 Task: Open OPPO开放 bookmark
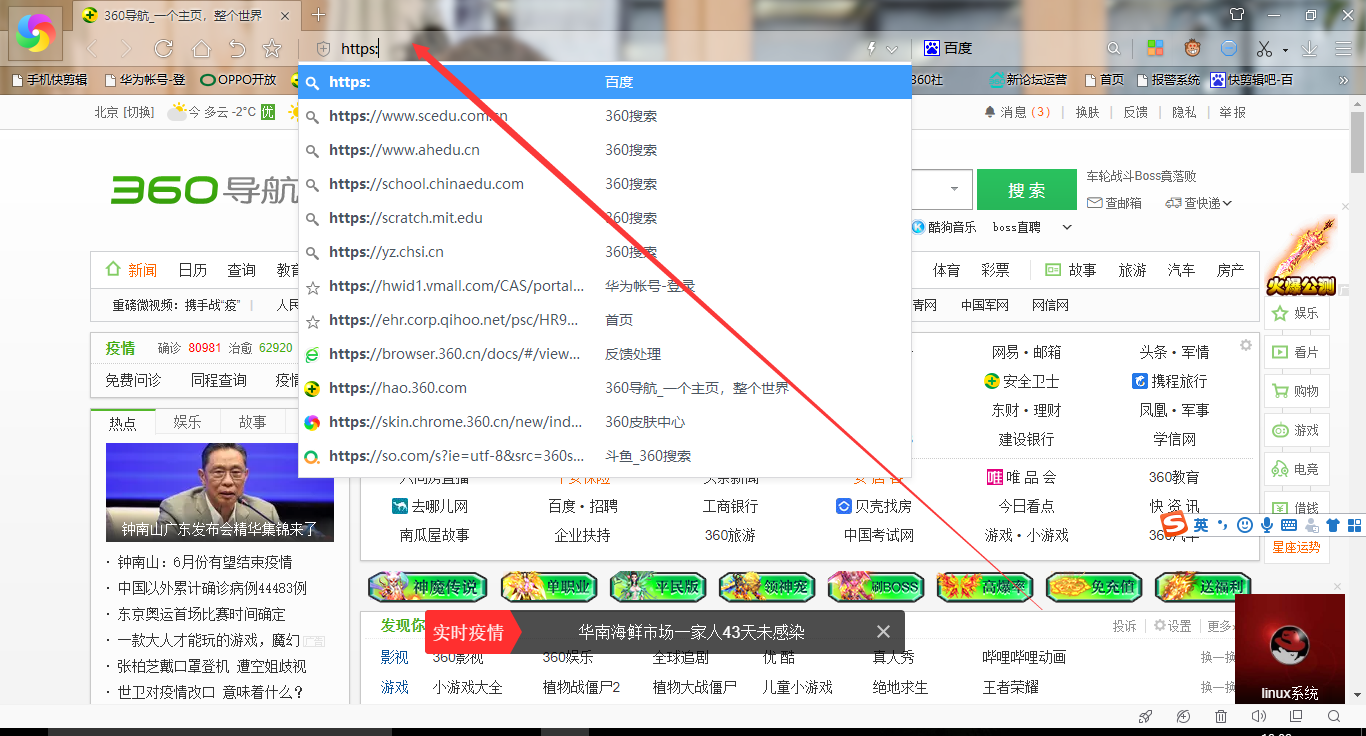(238, 80)
